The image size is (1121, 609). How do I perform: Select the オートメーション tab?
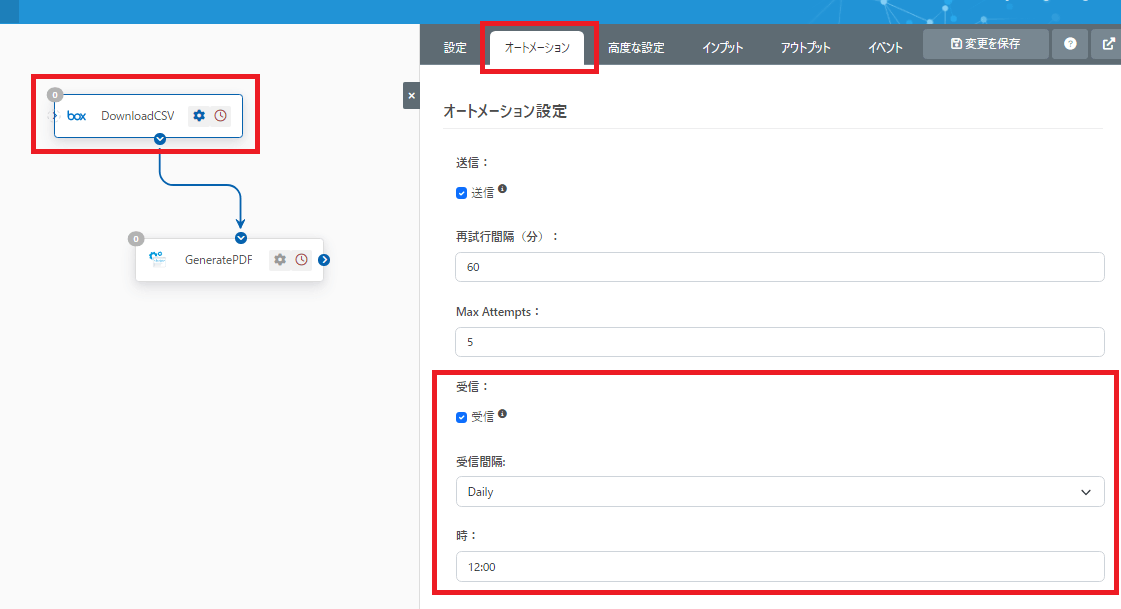[537, 47]
